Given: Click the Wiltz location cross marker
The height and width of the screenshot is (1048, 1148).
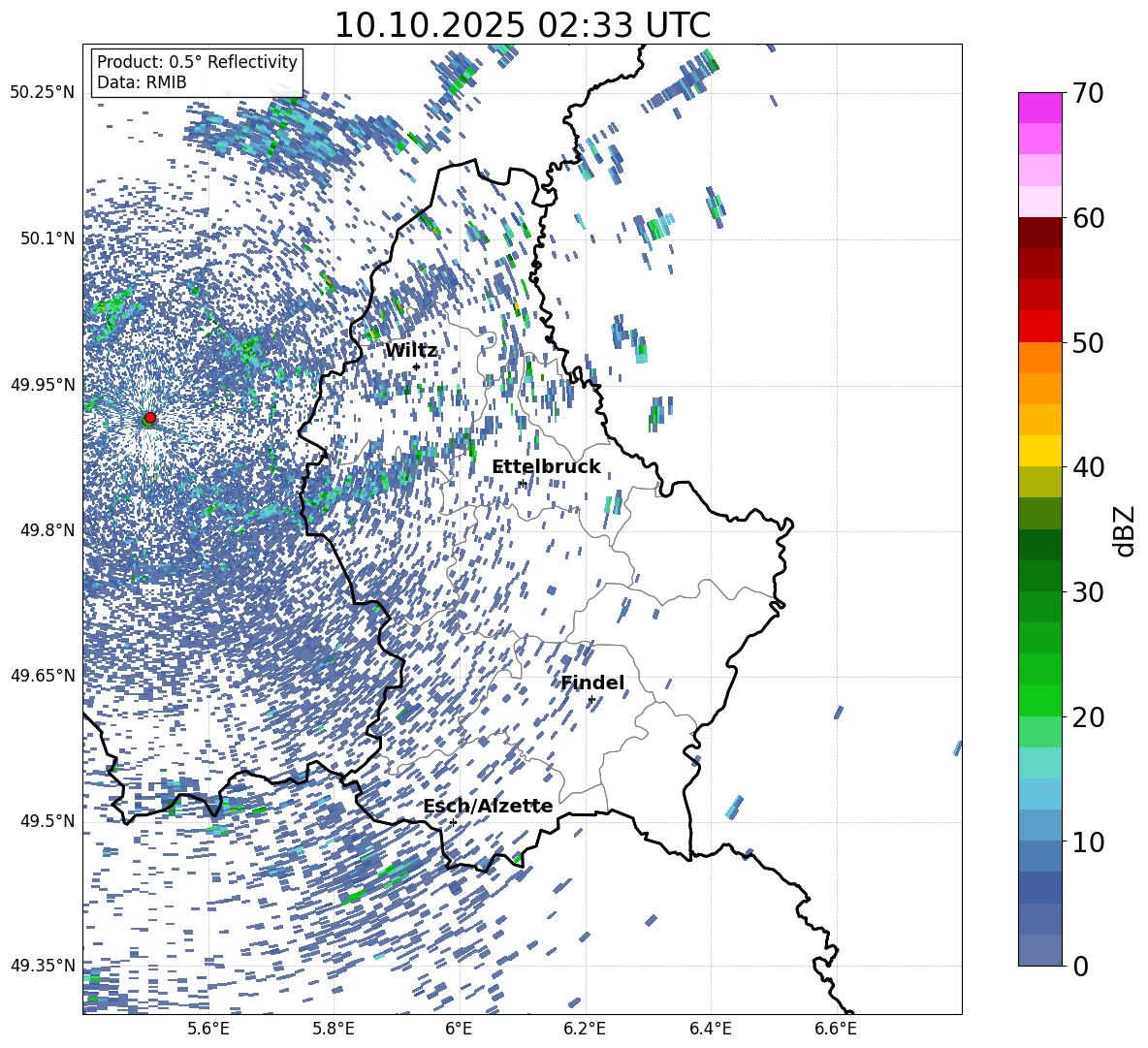Looking at the screenshot, I should (416, 366).
